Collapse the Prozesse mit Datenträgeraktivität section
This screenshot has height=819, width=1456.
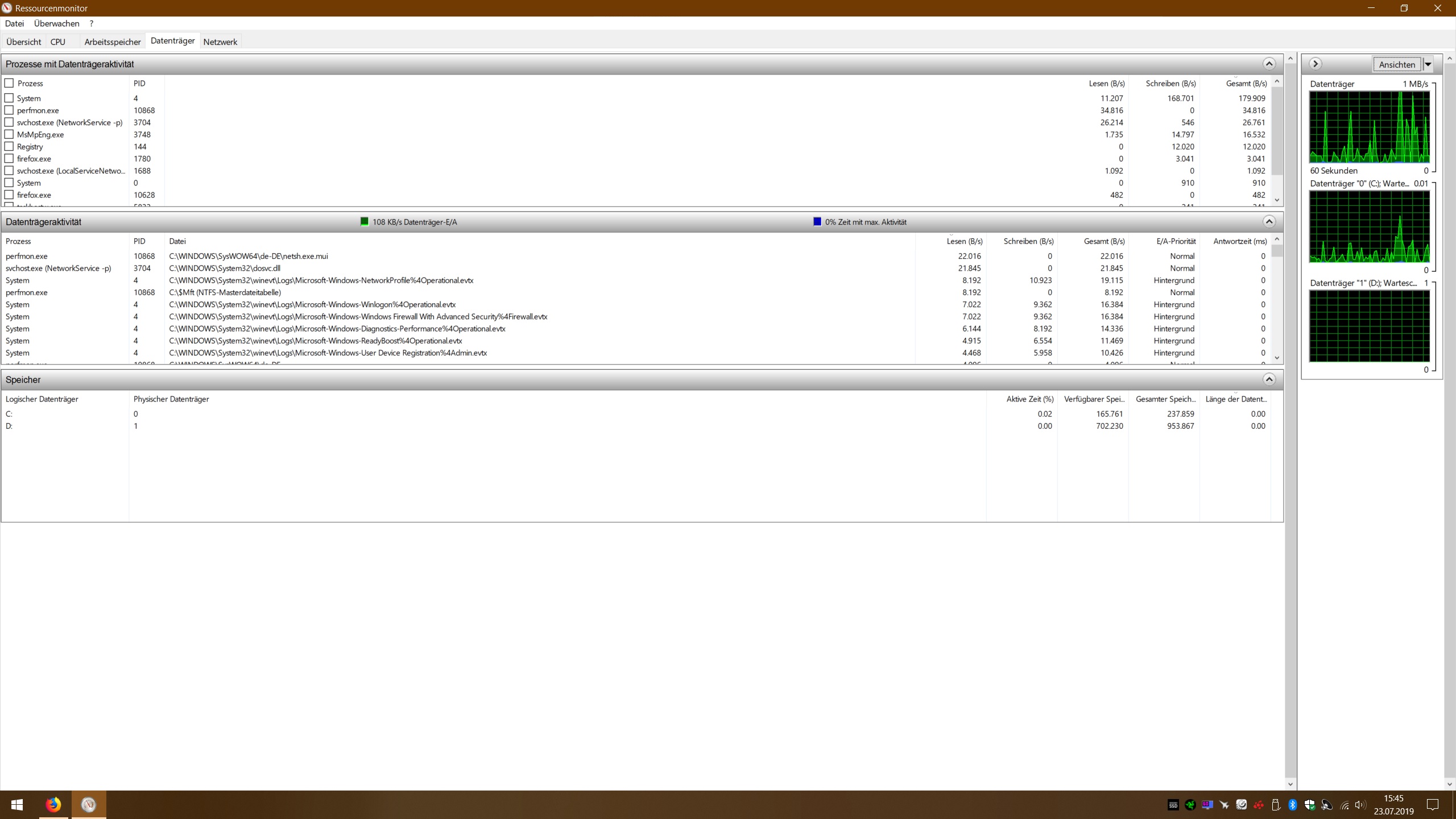[1268, 64]
